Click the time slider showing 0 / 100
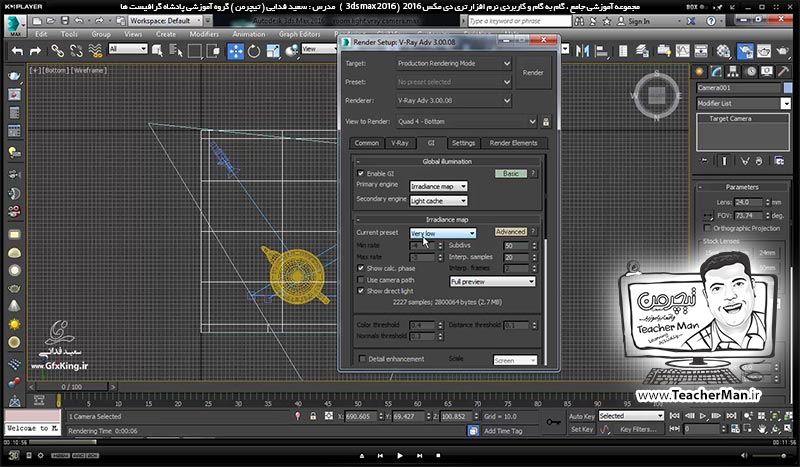The height and width of the screenshot is (467, 800). pos(72,387)
